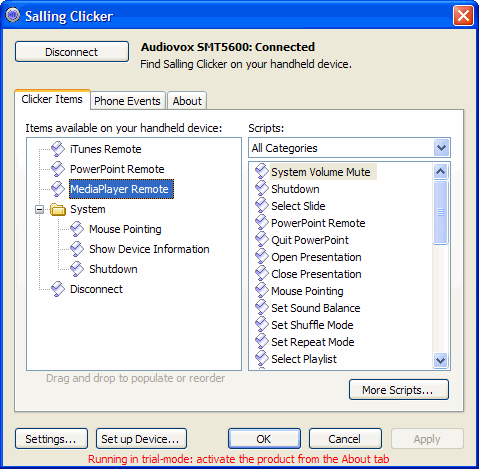This screenshot has width=479, height=469.
Task: Click the icon beside Shutdown under System folder
Action: (x=77, y=269)
